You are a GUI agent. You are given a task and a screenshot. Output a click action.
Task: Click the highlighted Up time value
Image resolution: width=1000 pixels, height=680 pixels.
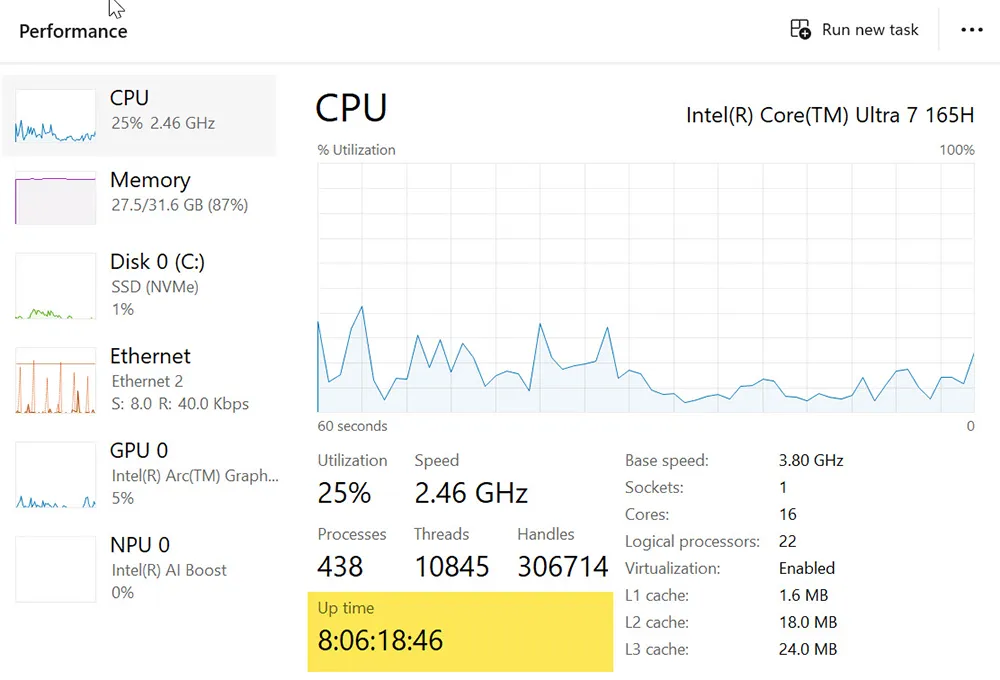[x=380, y=640]
